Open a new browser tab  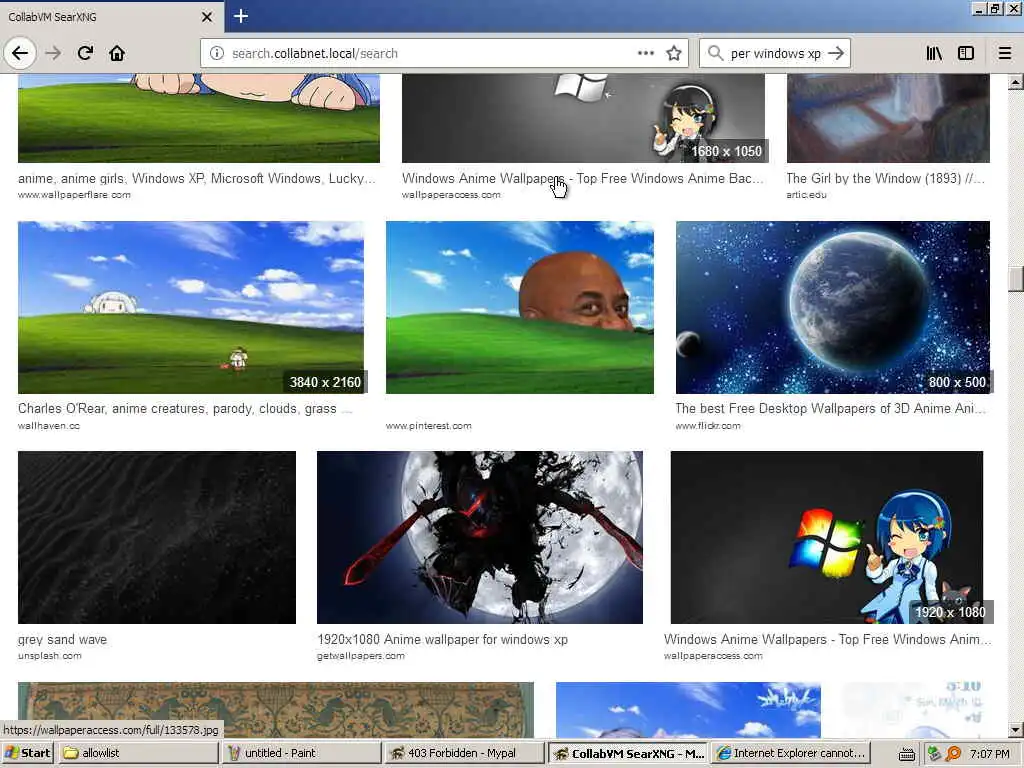point(241,16)
